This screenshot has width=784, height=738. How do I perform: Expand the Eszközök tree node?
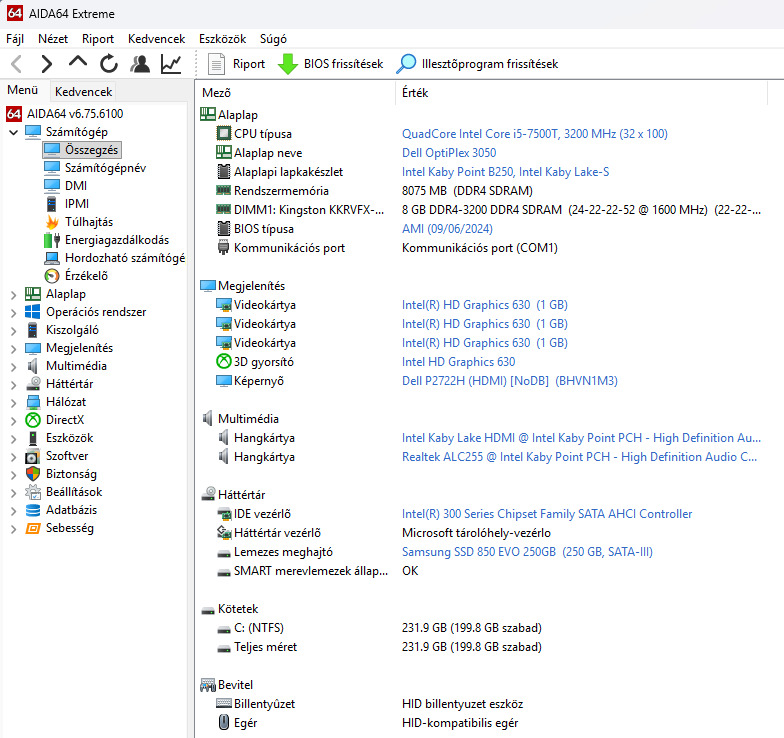point(14,438)
